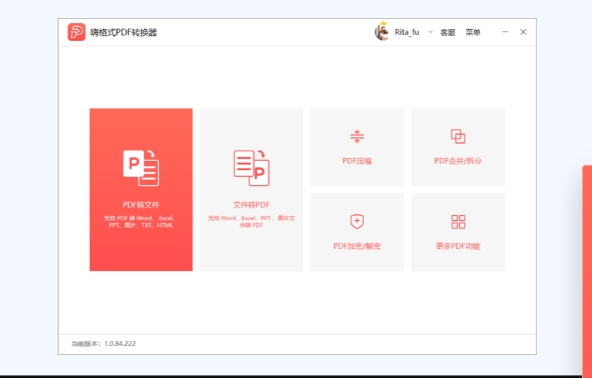The height and width of the screenshot is (378, 592).
Task: Click the version number 1.0.84.222
Action: coord(120,344)
